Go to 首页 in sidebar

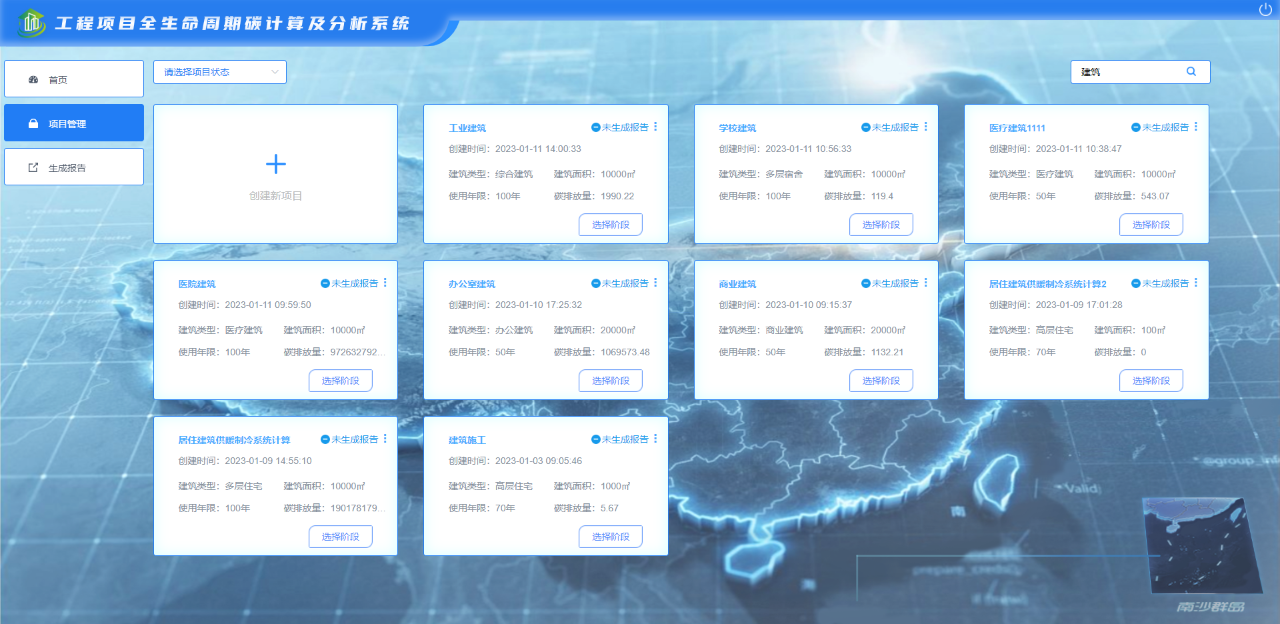tap(74, 79)
